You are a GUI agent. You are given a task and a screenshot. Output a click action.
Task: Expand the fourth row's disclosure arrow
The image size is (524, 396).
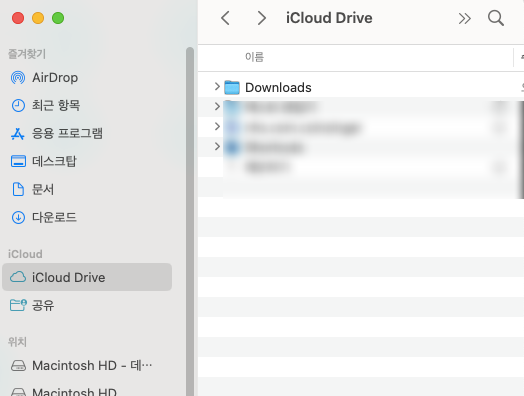point(217,146)
